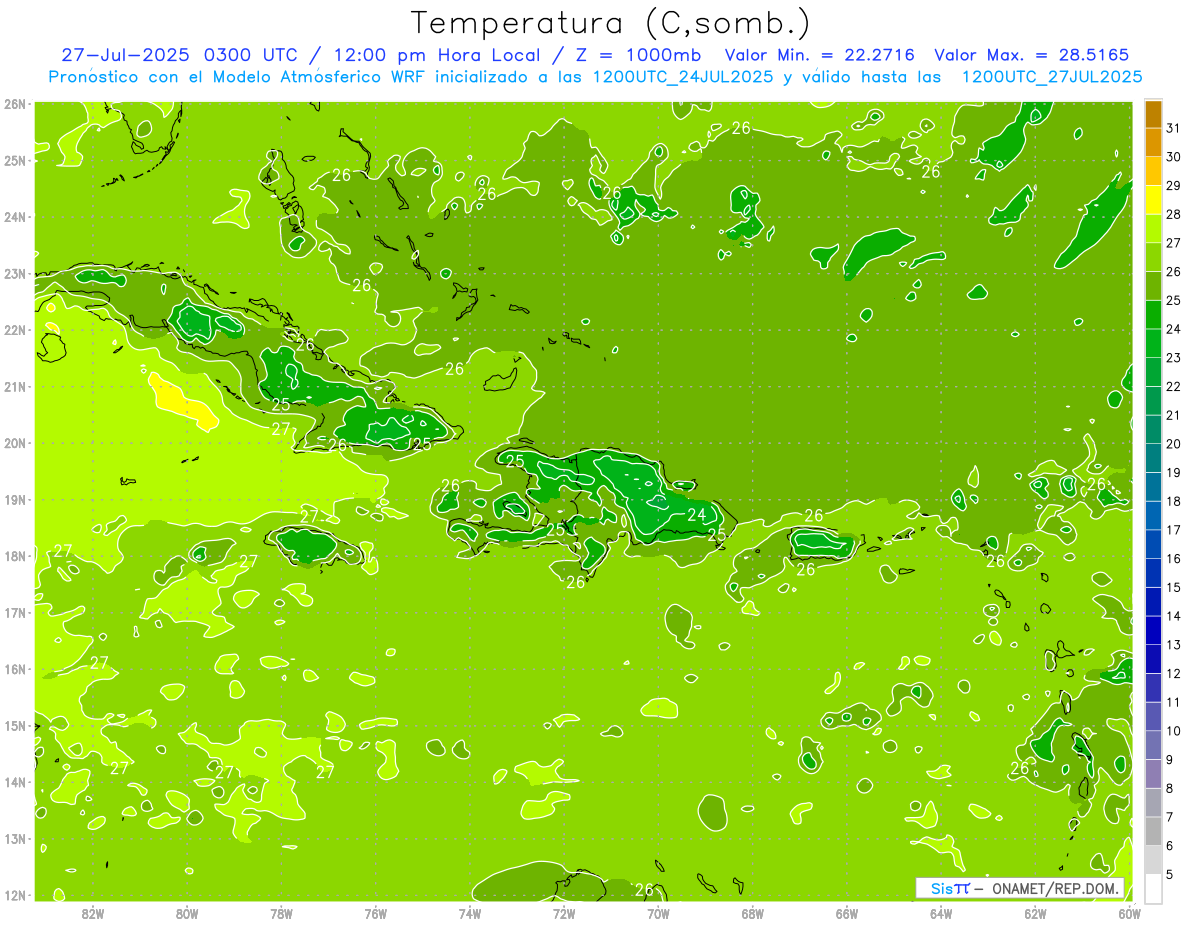Click 'Valor Max. = 28.5165' text

(x=1032, y=55)
